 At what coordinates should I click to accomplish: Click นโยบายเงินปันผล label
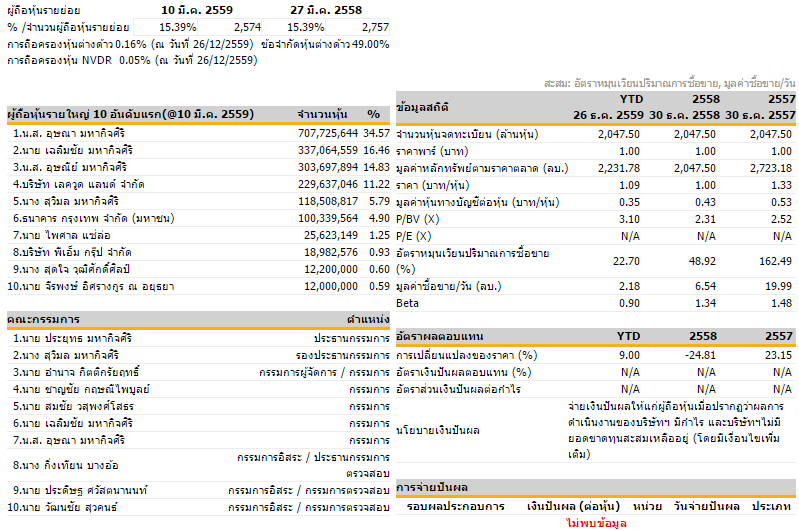(x=438, y=431)
